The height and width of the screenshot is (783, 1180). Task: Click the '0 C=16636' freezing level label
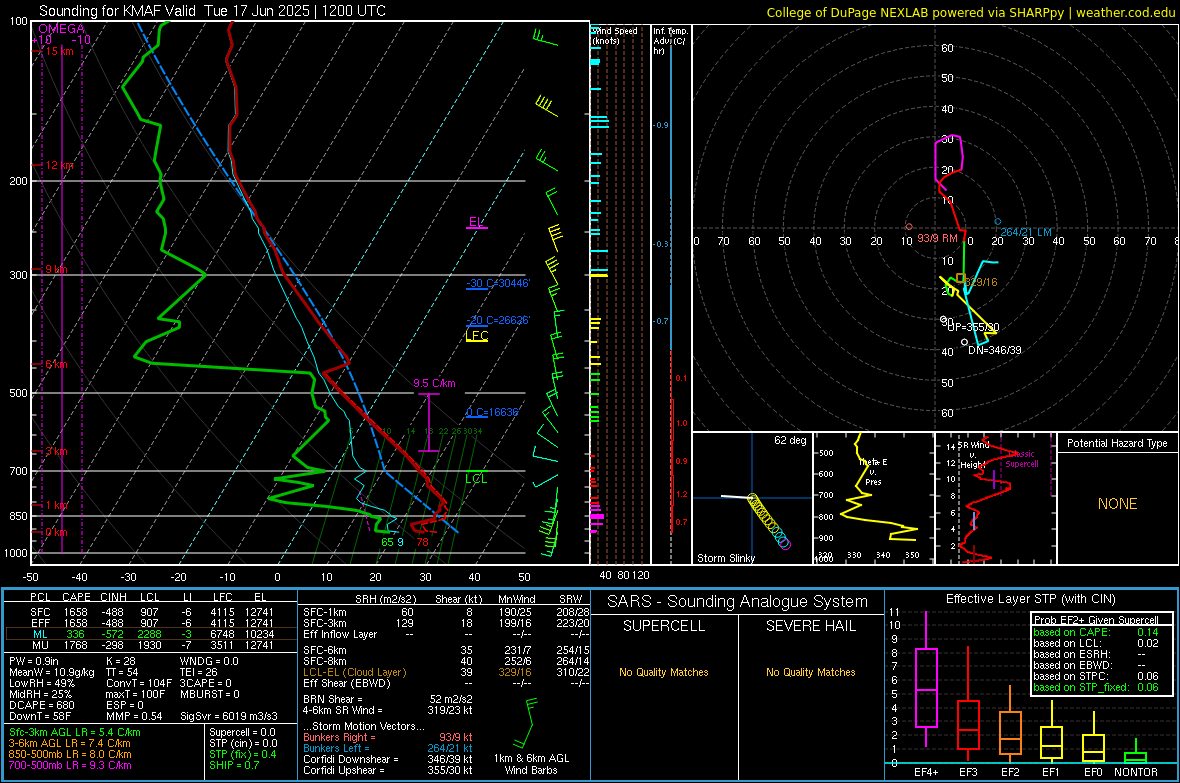click(x=492, y=413)
